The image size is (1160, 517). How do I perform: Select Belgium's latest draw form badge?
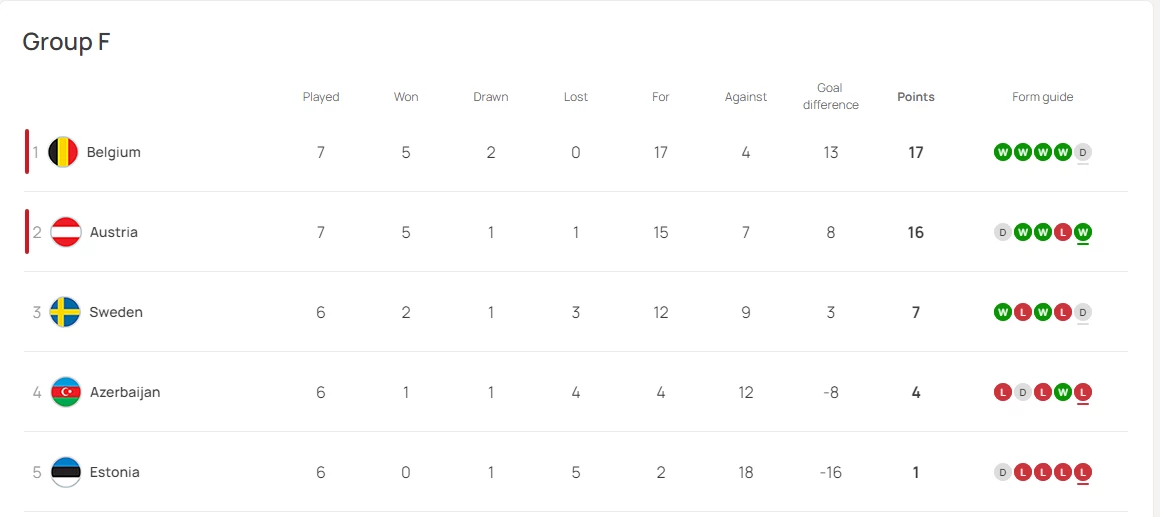coord(1083,152)
